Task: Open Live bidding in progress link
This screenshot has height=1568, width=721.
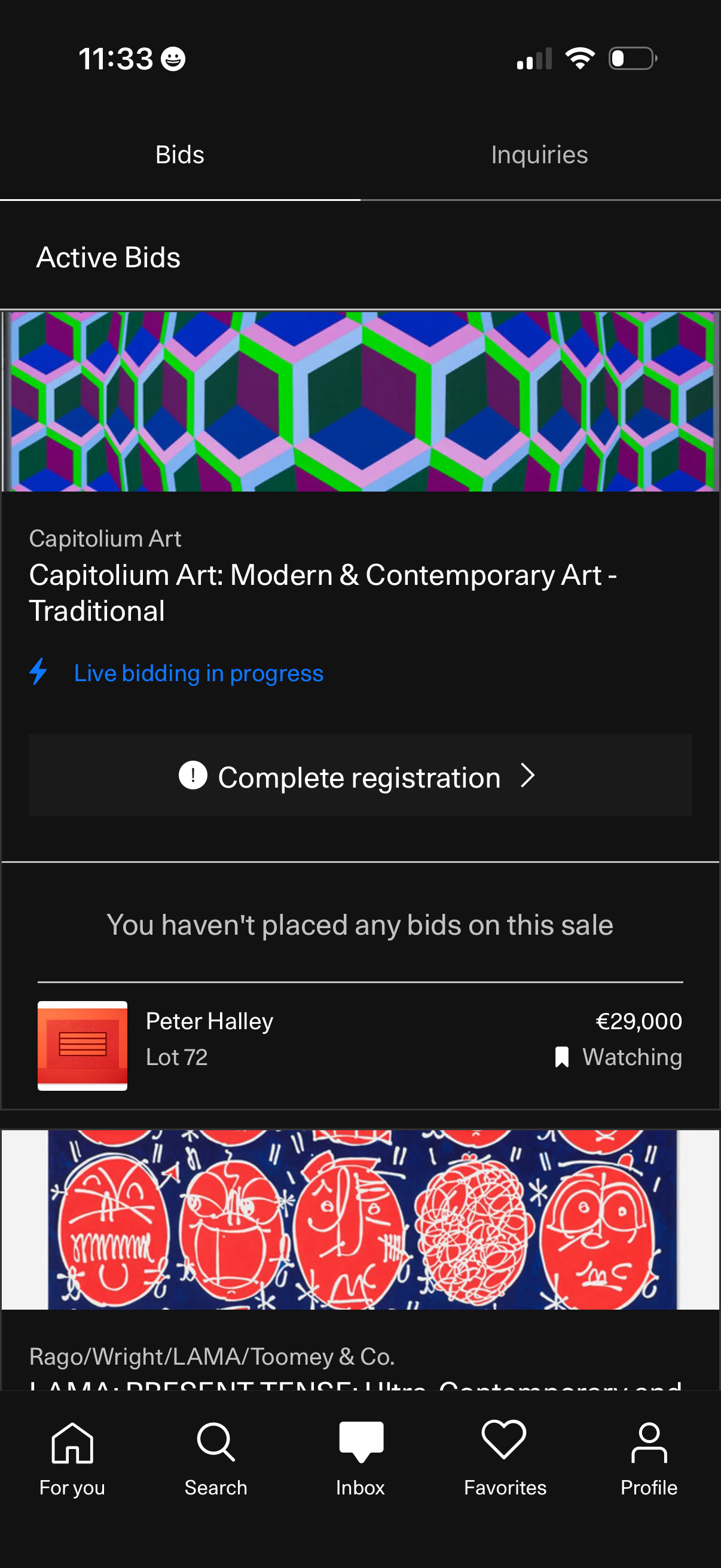Action: pyautogui.click(x=198, y=673)
